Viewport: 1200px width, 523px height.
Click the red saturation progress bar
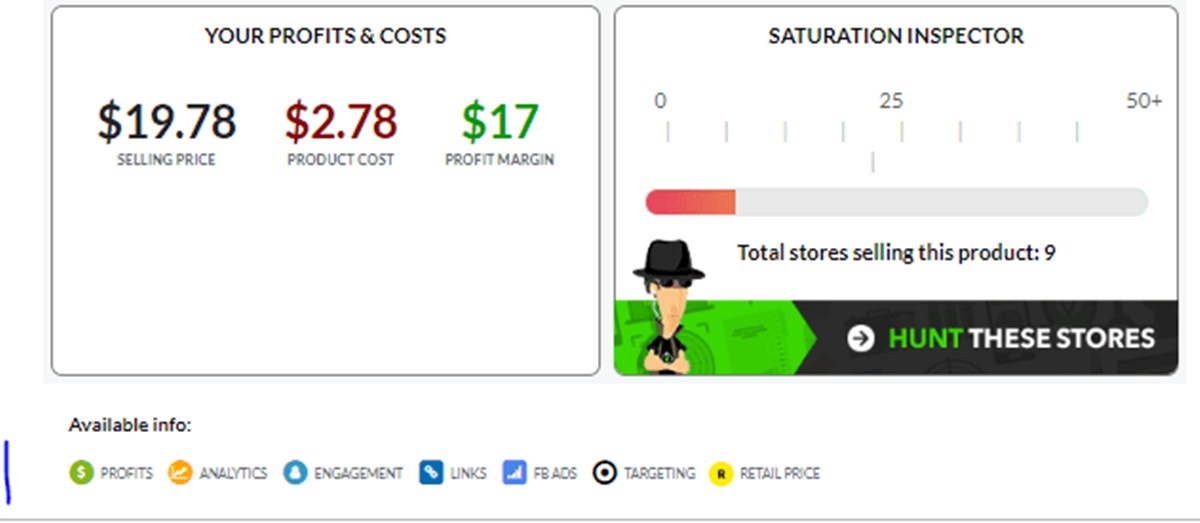pos(691,202)
